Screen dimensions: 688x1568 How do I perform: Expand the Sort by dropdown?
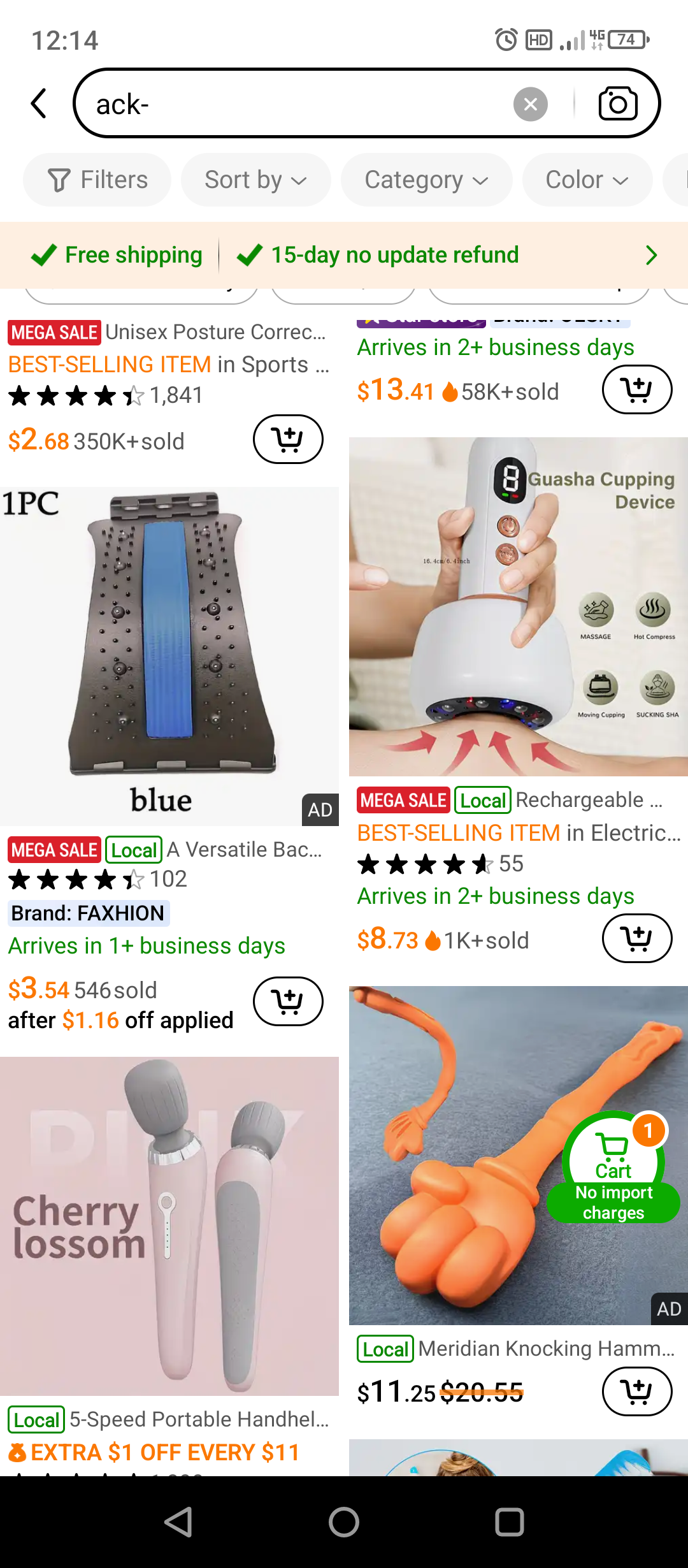255,180
